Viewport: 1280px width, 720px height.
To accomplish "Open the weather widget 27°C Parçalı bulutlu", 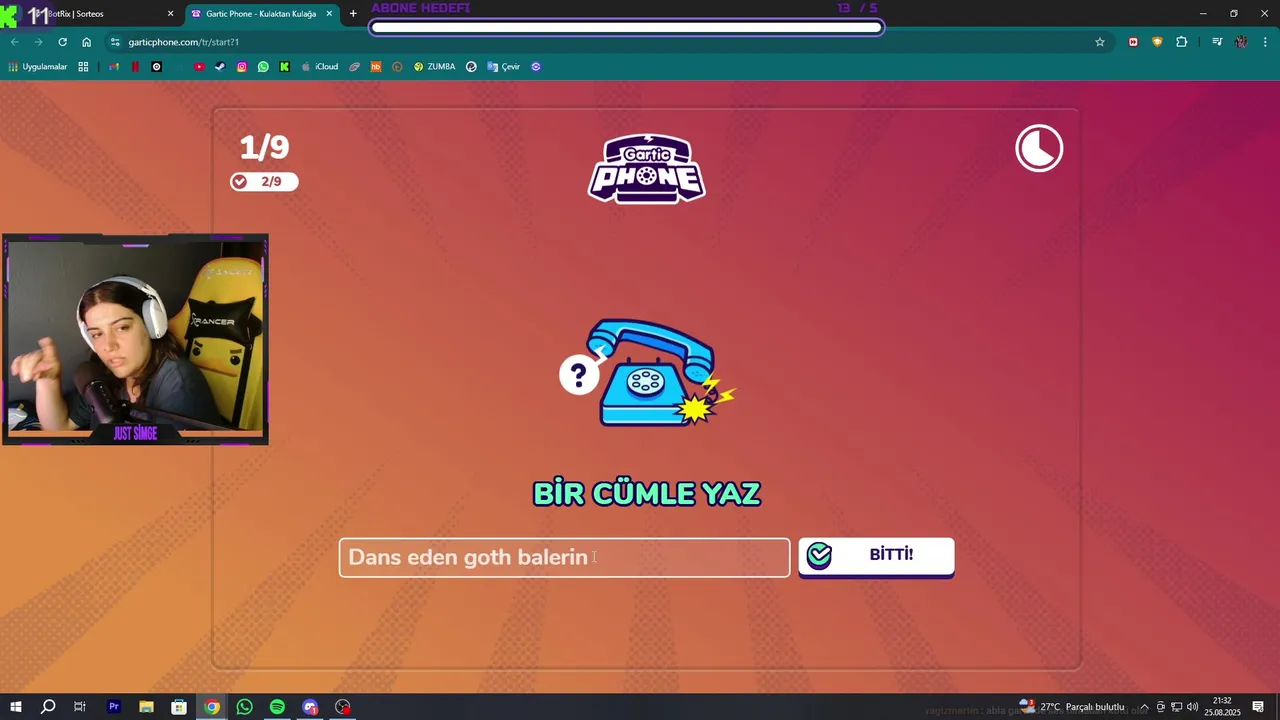I will [x=1073, y=707].
